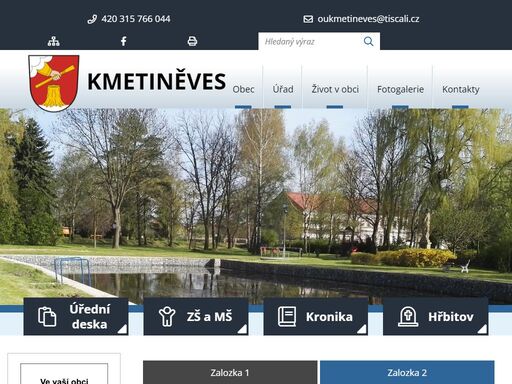Click the child figure icon on ZŠ a MŠ
Screen dimensions: 512x384
tap(167, 316)
